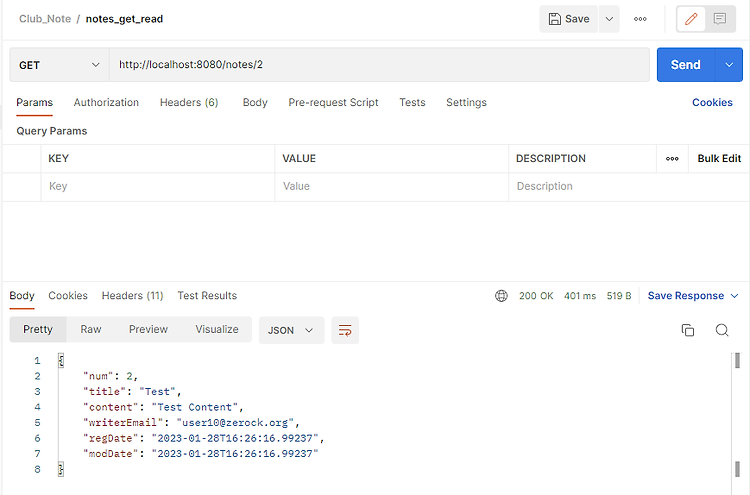The height and width of the screenshot is (495, 750).
Task: Open the response Headers (11) tab
Action: (x=132, y=296)
